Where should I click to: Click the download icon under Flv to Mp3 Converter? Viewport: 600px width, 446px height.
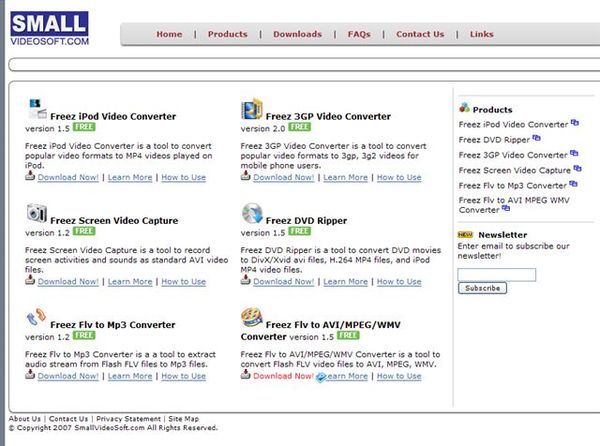pyautogui.click(x=30, y=374)
